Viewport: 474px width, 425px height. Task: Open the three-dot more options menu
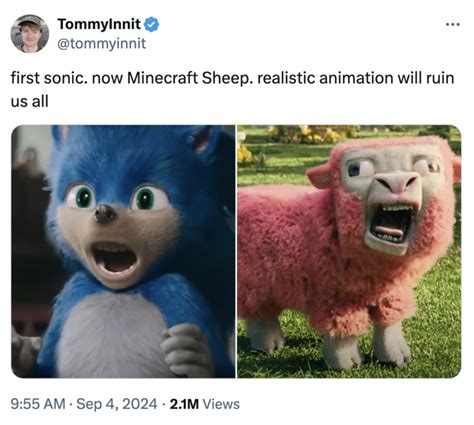(x=453, y=24)
